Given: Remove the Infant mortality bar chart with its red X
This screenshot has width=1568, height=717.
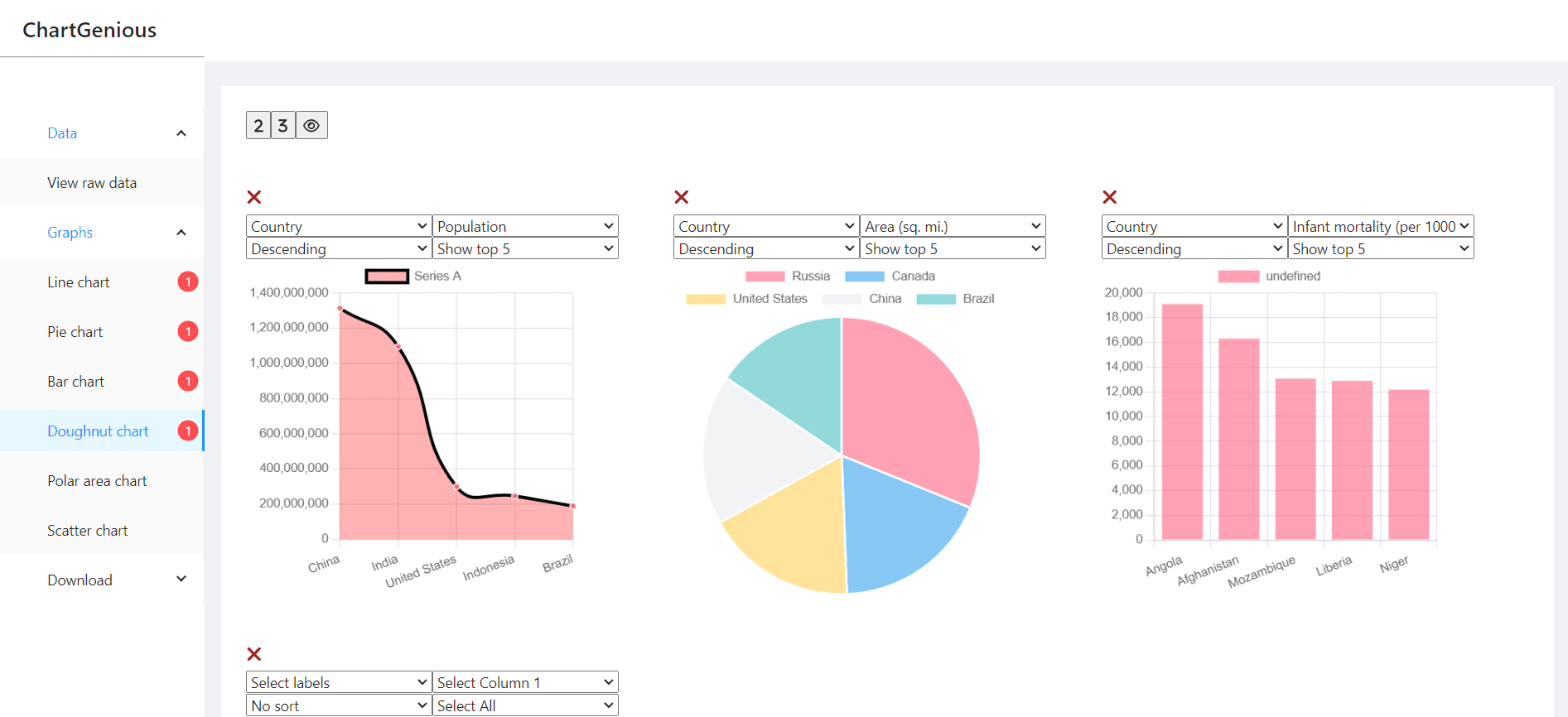Looking at the screenshot, I should point(1110,197).
